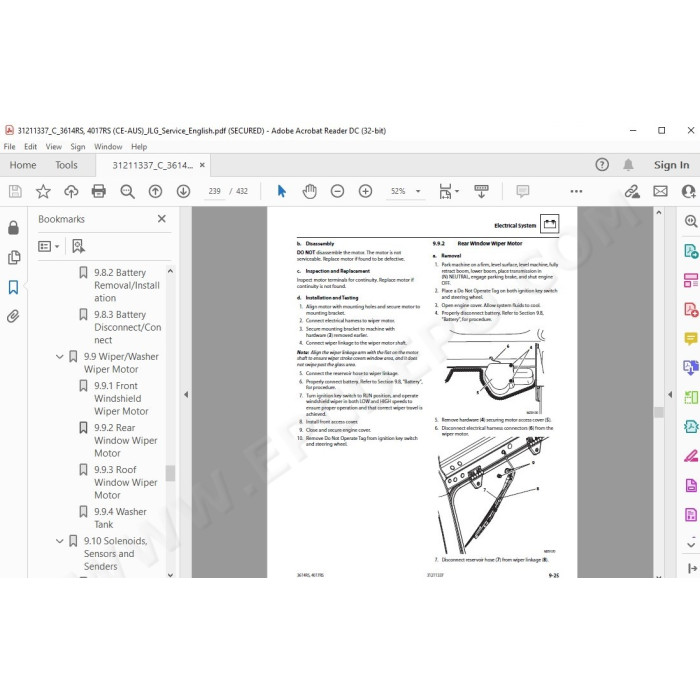Screen dimensions: 700x700
Task: Open help question mark icon
Action: pos(602,165)
